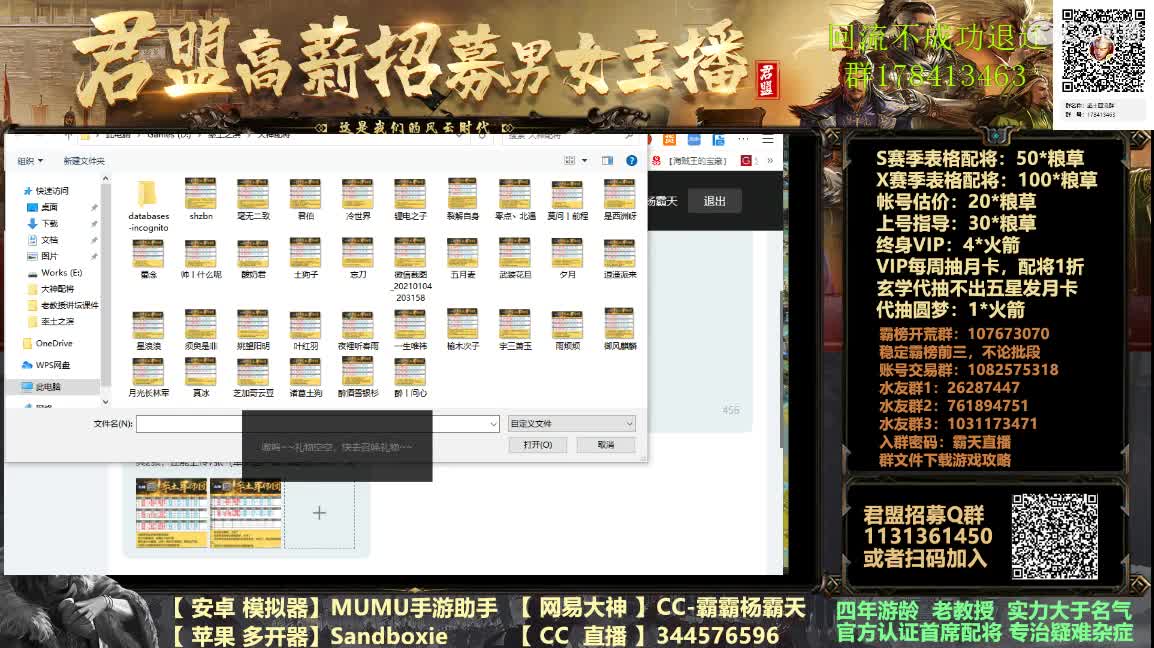This screenshot has width=1154, height=648.
Task: Select the 五月麦 image file
Action: pyautogui.click(x=462, y=258)
